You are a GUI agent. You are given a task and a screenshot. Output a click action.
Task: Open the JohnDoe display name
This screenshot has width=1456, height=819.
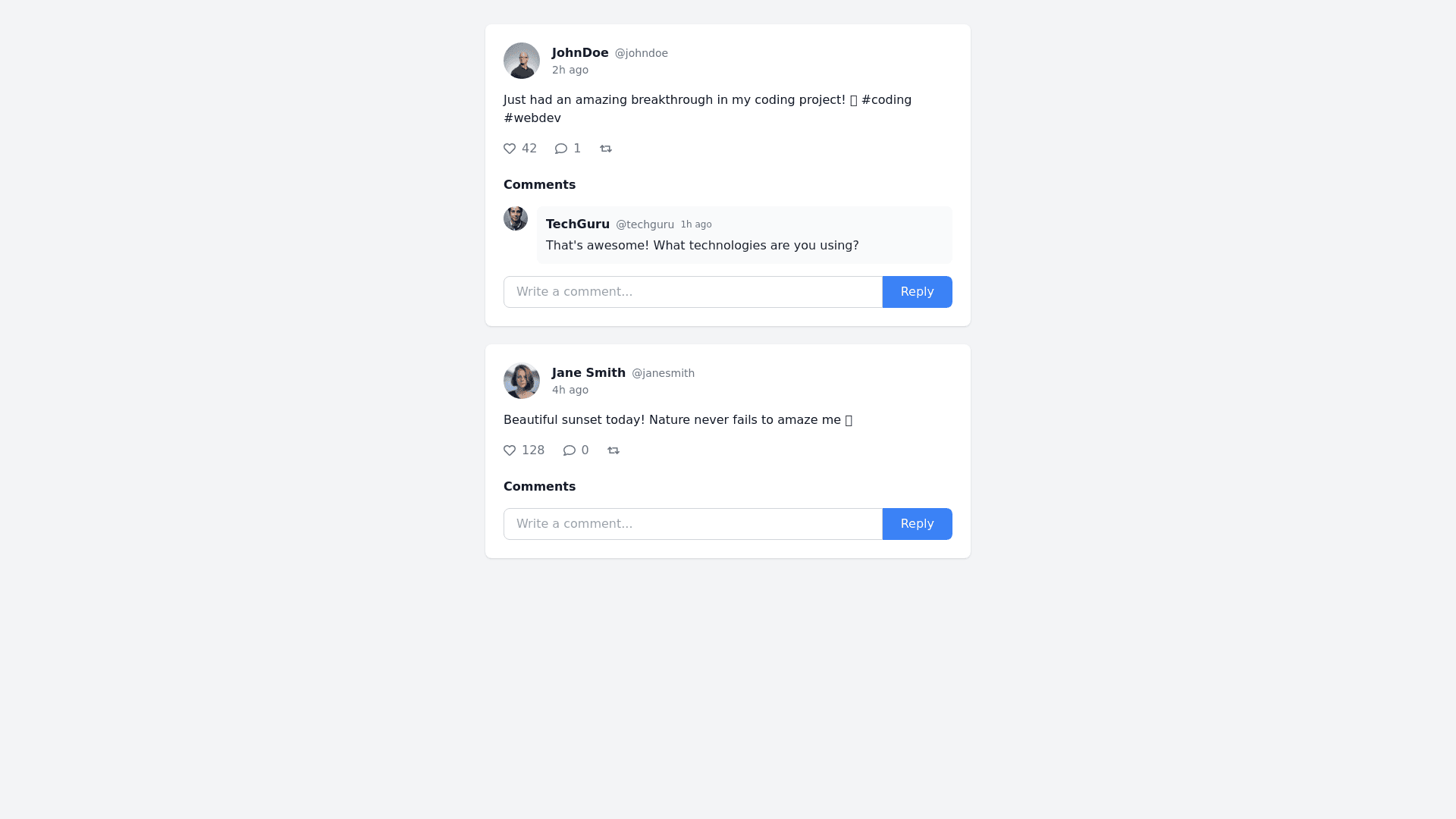click(580, 53)
